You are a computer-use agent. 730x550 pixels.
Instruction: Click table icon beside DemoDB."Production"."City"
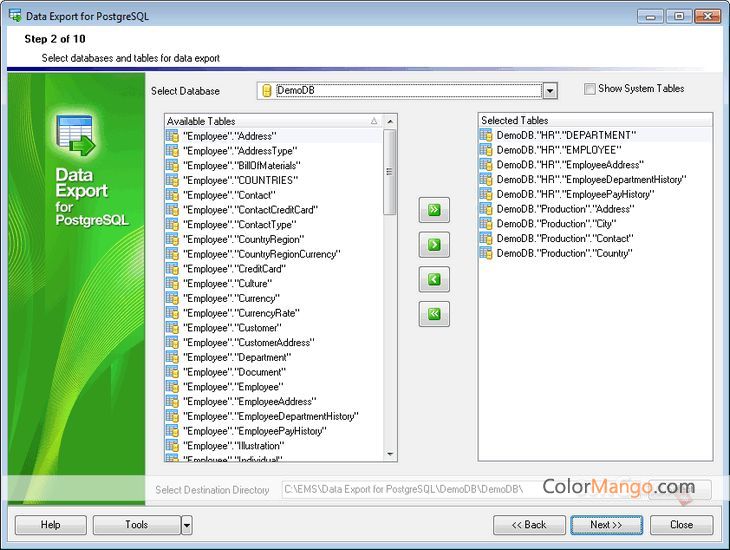coord(486,224)
